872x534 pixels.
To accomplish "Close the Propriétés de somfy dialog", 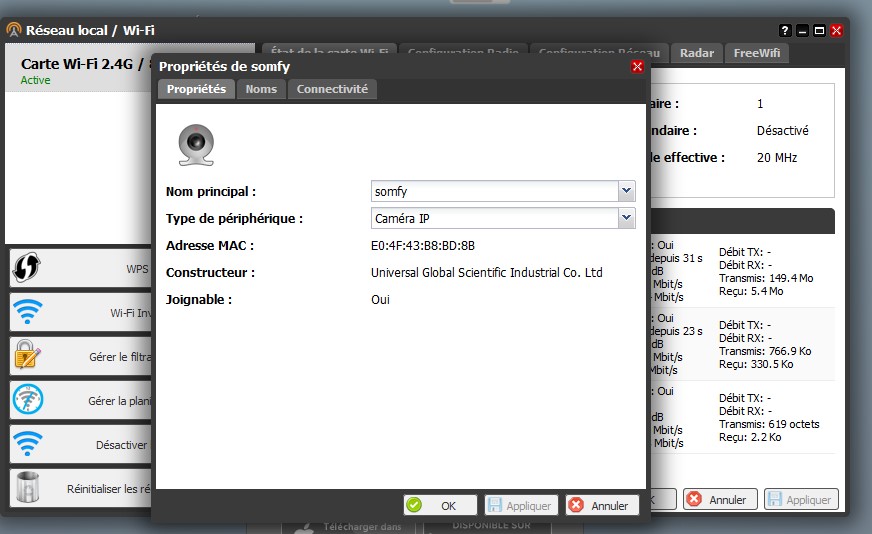I will pos(637,67).
